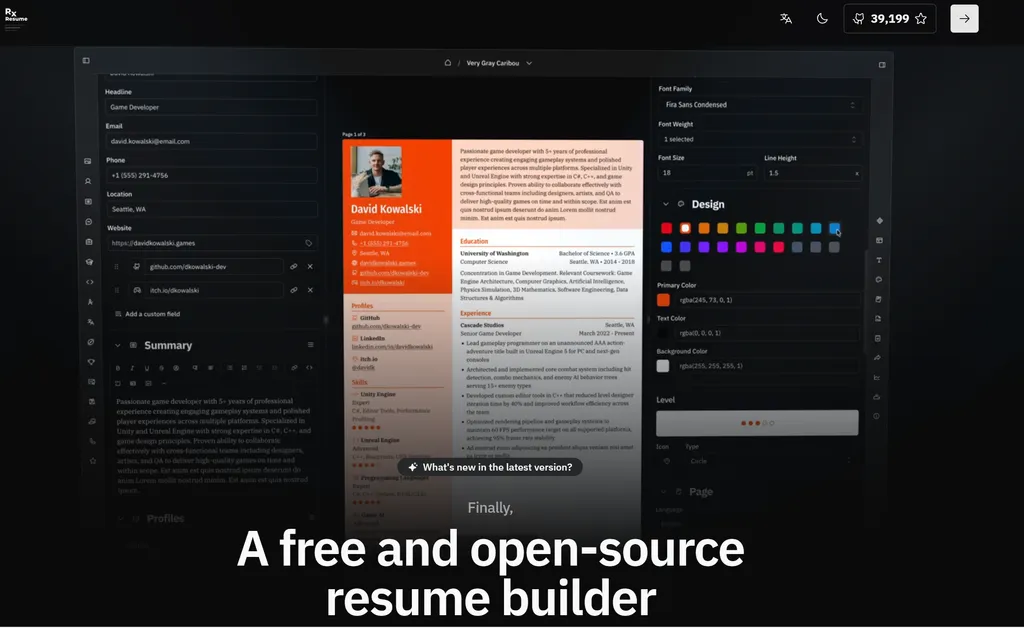Open the Background Color white picker swatch
The height and width of the screenshot is (628, 1024).
(x=663, y=366)
